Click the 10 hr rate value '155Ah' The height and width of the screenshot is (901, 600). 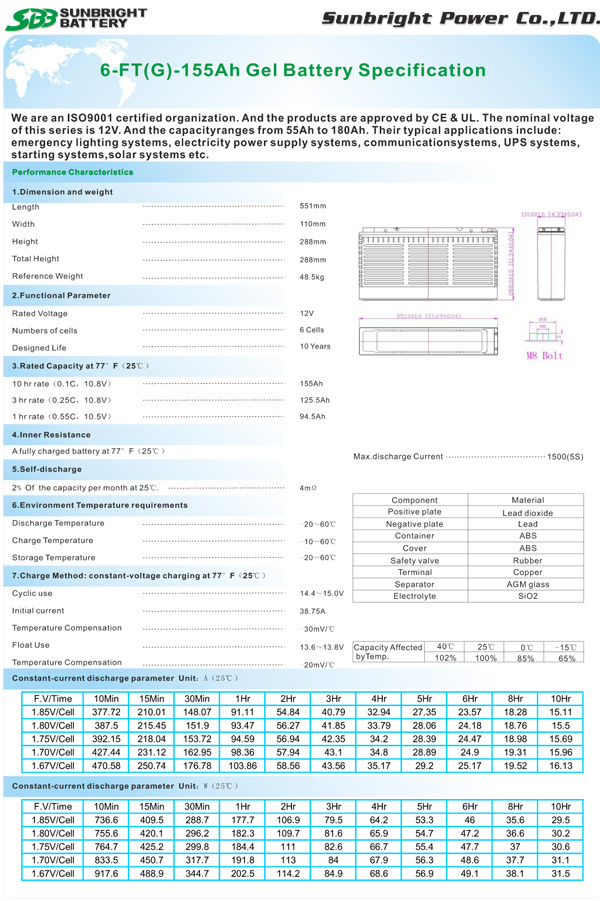click(311, 383)
